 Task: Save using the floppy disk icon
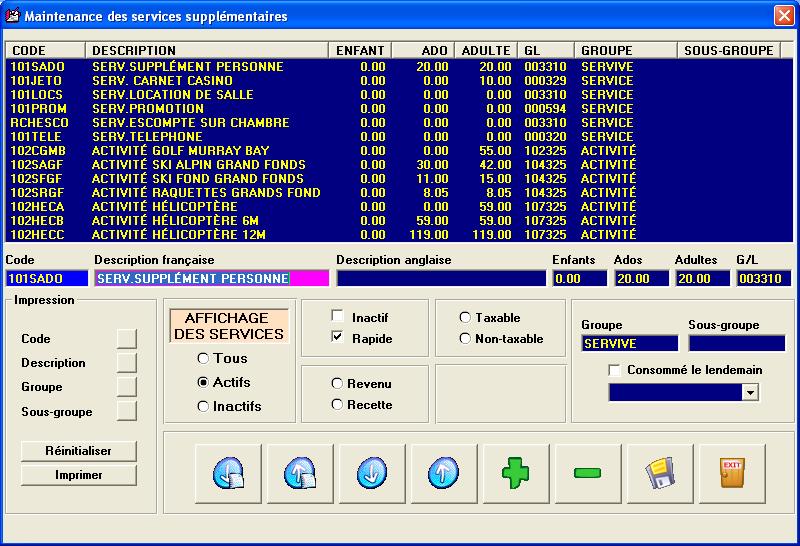[660, 473]
